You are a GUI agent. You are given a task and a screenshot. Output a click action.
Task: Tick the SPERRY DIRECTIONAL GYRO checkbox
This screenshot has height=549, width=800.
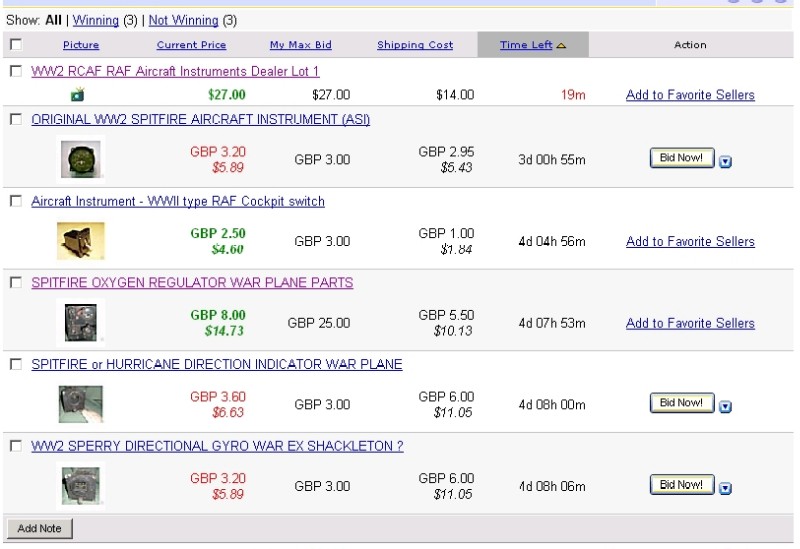[x=16, y=445]
